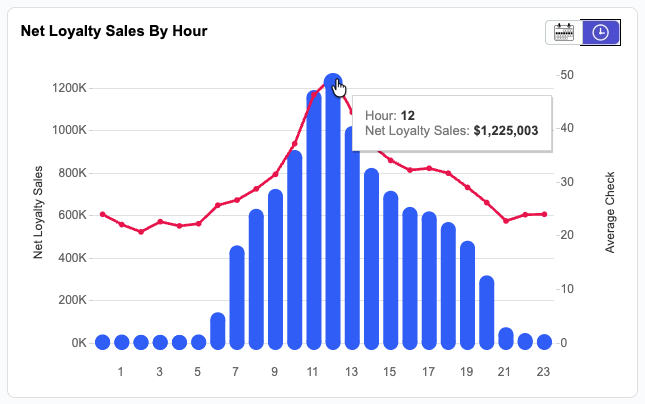
Task: Switch to the calendar day view toggle
Action: click(x=564, y=33)
